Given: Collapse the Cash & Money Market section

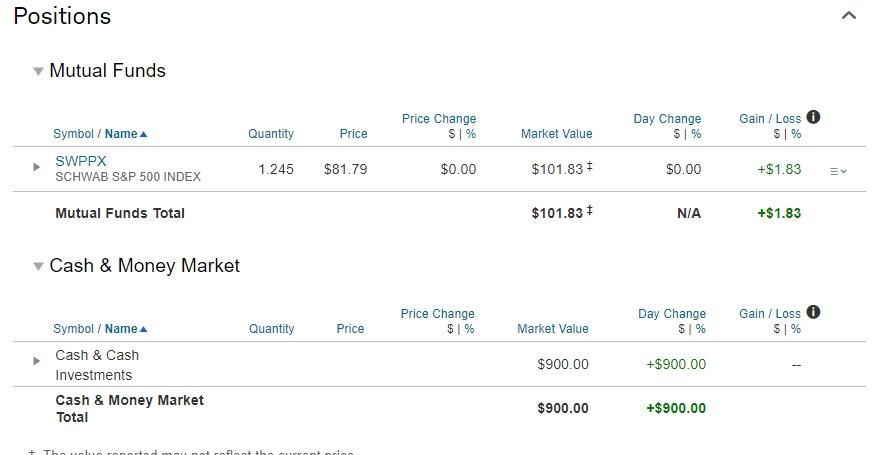Looking at the screenshot, I should [x=38, y=267].
